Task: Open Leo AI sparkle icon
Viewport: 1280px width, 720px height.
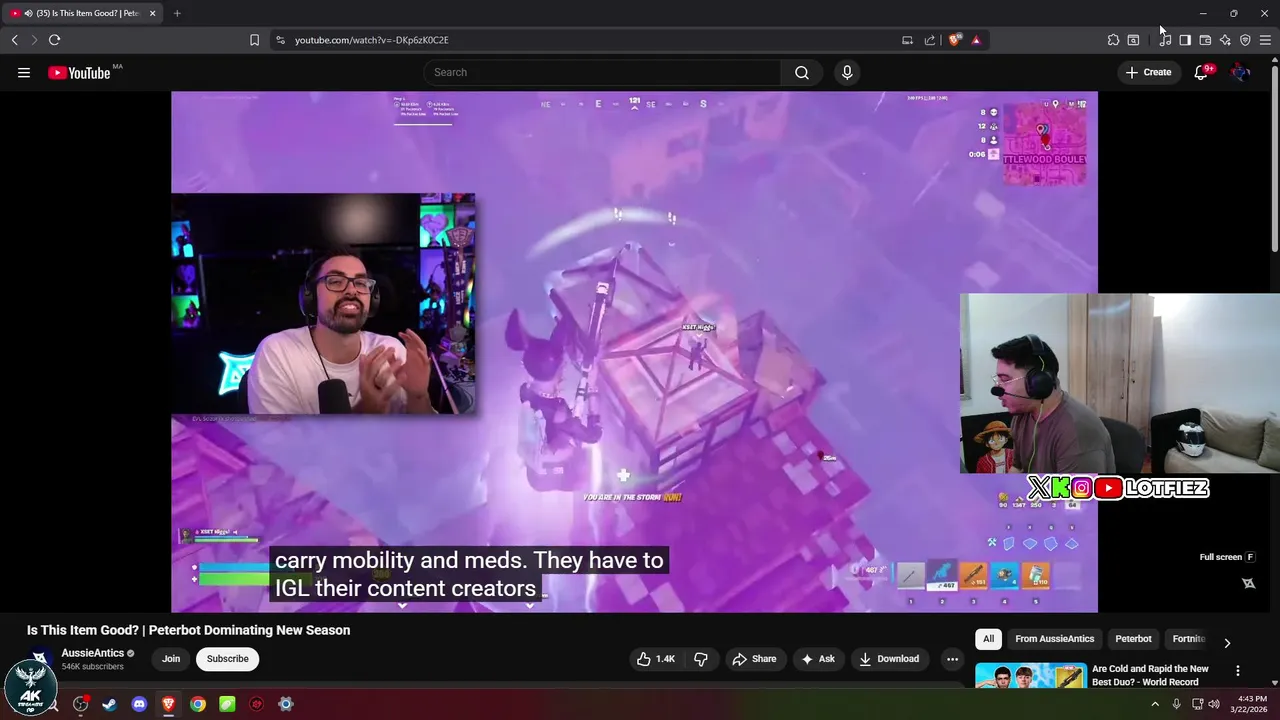Action: (x=1225, y=40)
